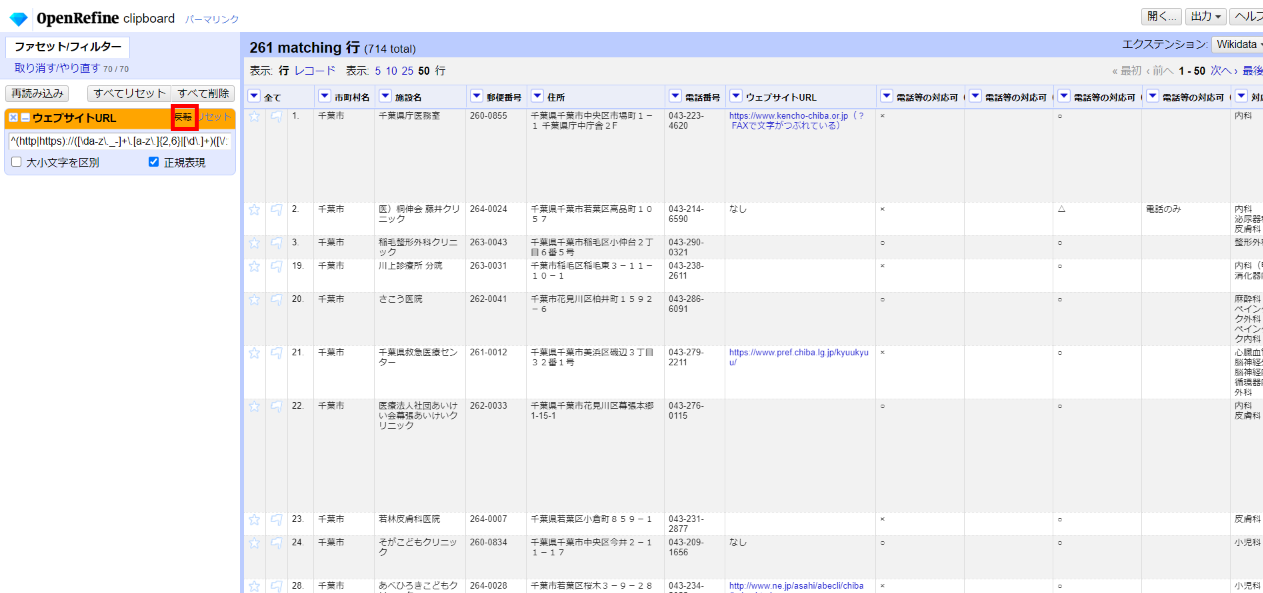This screenshot has height=593, width=1263.
Task: Star row 2 藤井クリニック
Action: [254, 210]
